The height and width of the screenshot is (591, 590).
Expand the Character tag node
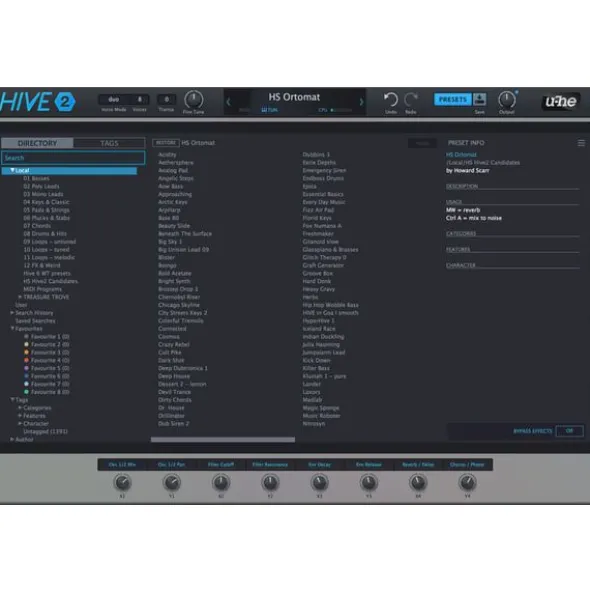pos(20,424)
